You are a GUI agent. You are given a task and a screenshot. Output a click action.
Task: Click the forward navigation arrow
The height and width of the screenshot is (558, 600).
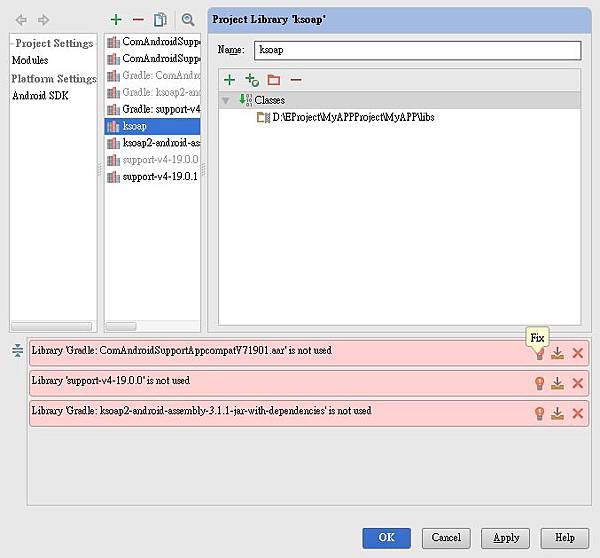[43, 20]
